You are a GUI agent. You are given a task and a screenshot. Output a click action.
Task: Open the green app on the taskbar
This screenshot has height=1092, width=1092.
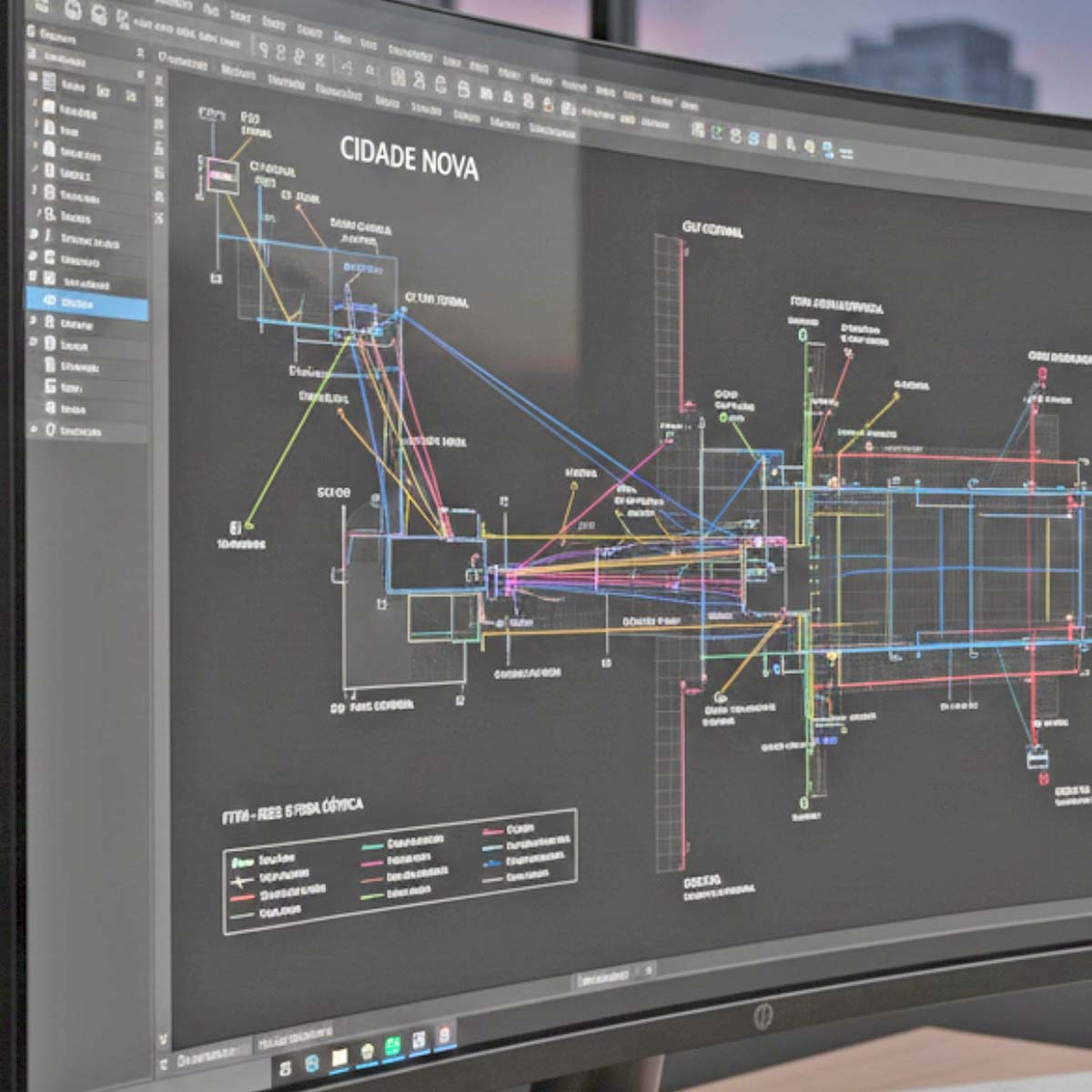click(393, 1047)
